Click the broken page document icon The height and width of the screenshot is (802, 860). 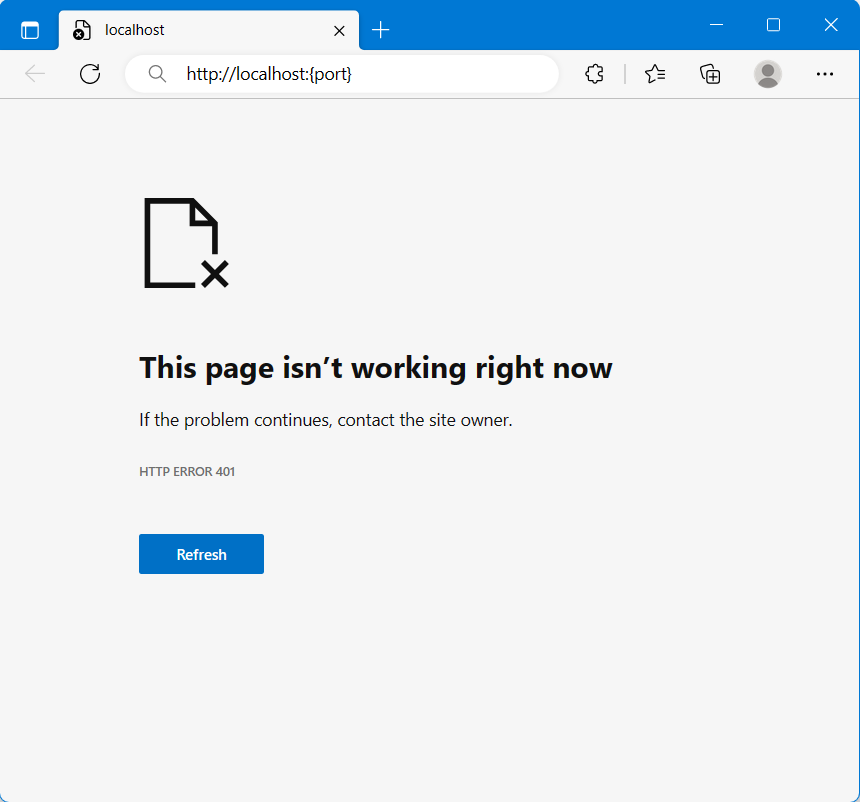point(185,243)
